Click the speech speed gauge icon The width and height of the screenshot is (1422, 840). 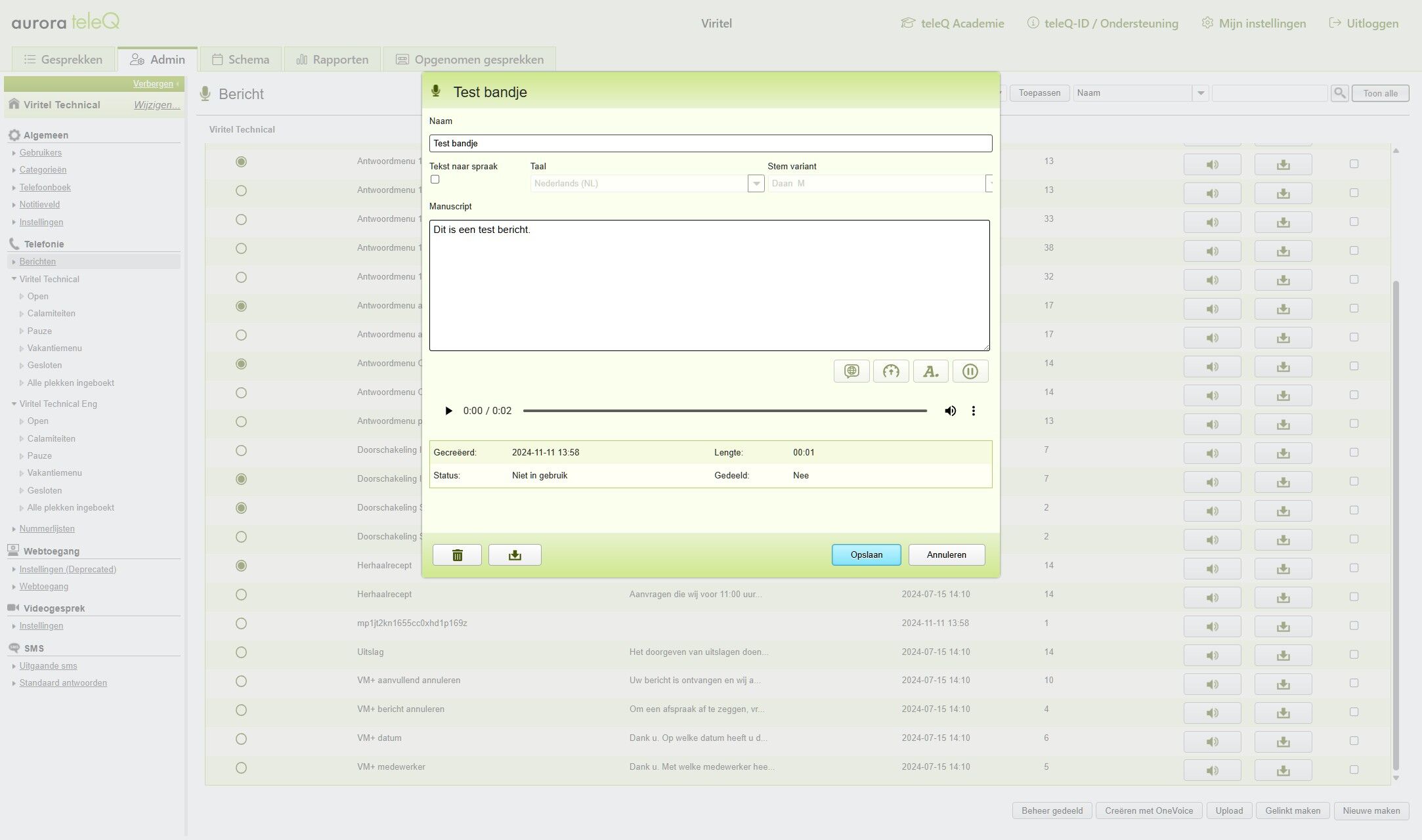click(x=891, y=371)
